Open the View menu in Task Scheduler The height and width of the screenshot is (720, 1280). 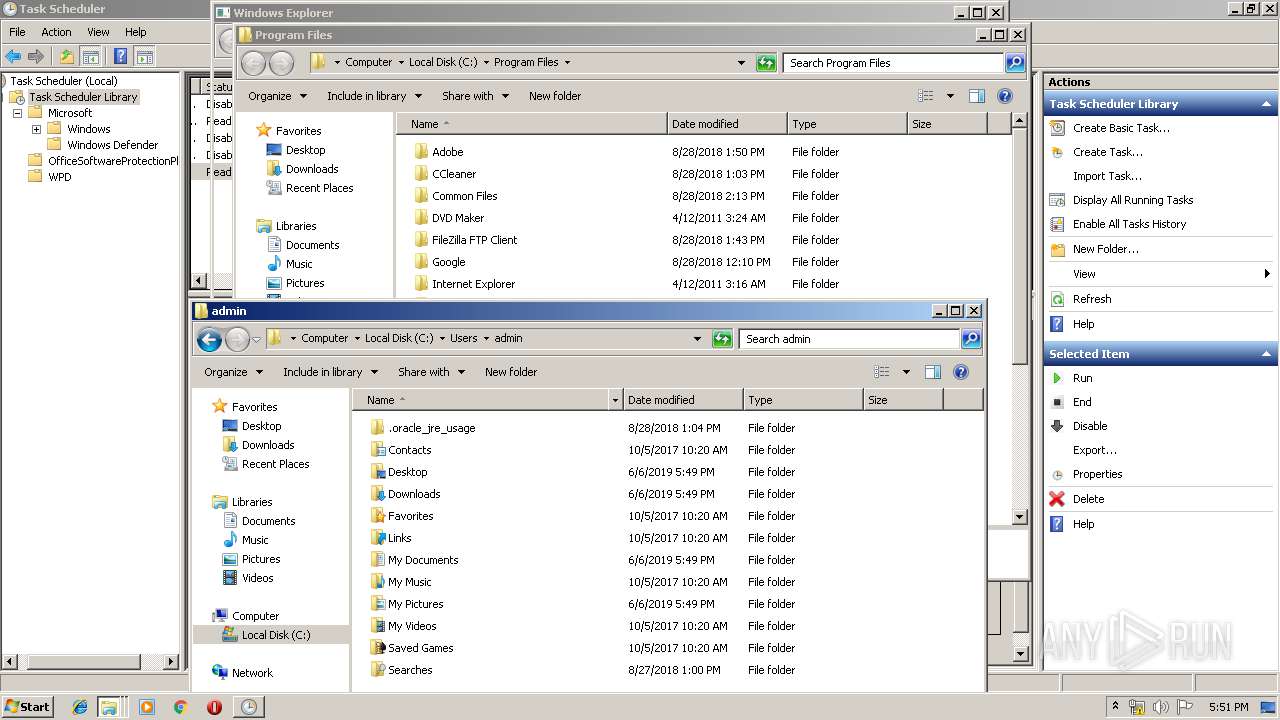click(98, 32)
